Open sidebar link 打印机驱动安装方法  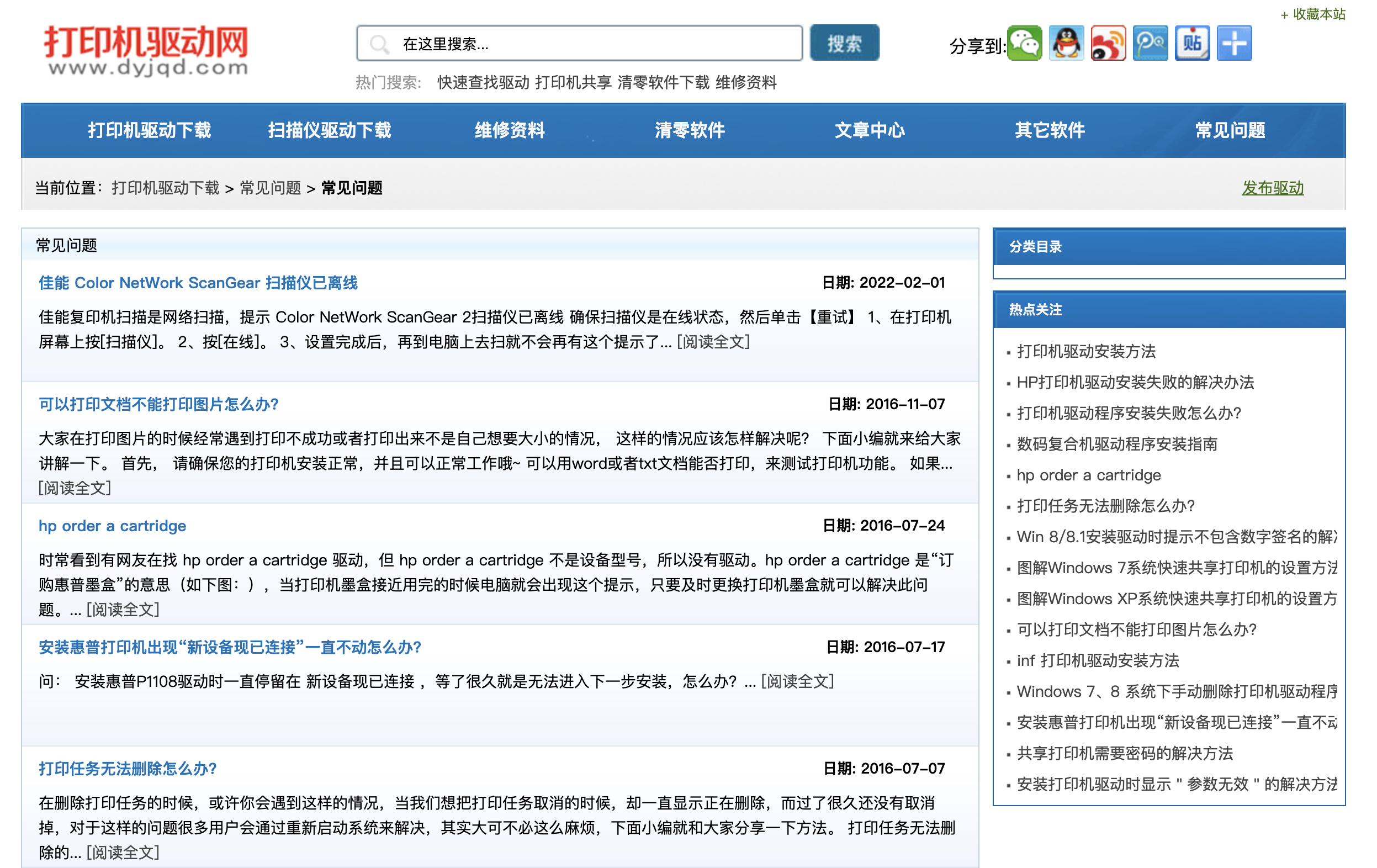pyautogui.click(x=1086, y=352)
